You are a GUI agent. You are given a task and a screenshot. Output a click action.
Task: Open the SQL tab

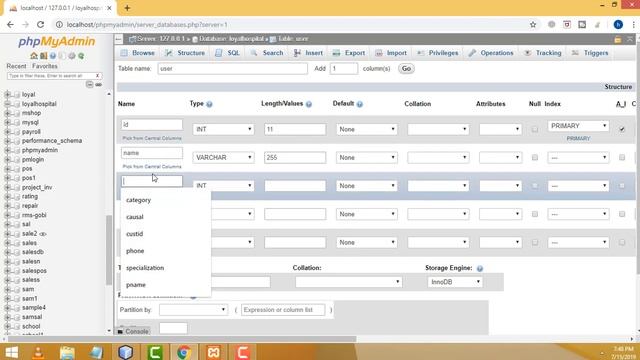228,53
